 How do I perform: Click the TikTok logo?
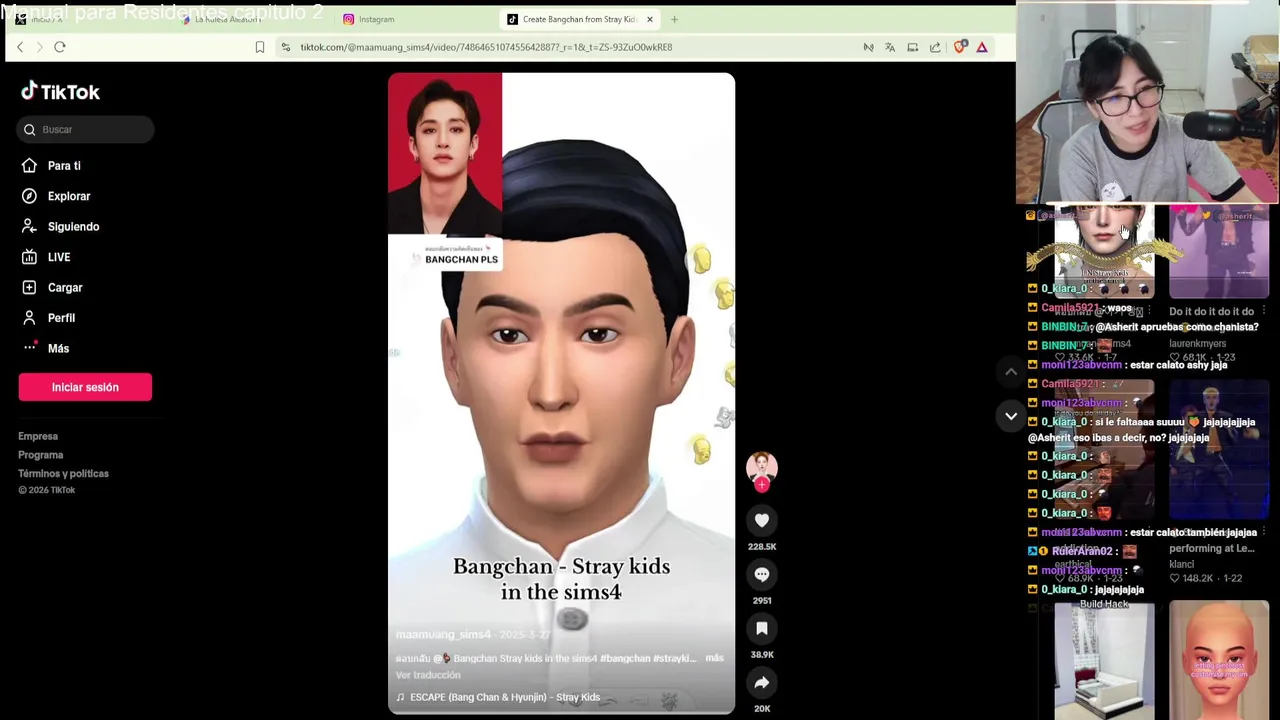coord(60,92)
